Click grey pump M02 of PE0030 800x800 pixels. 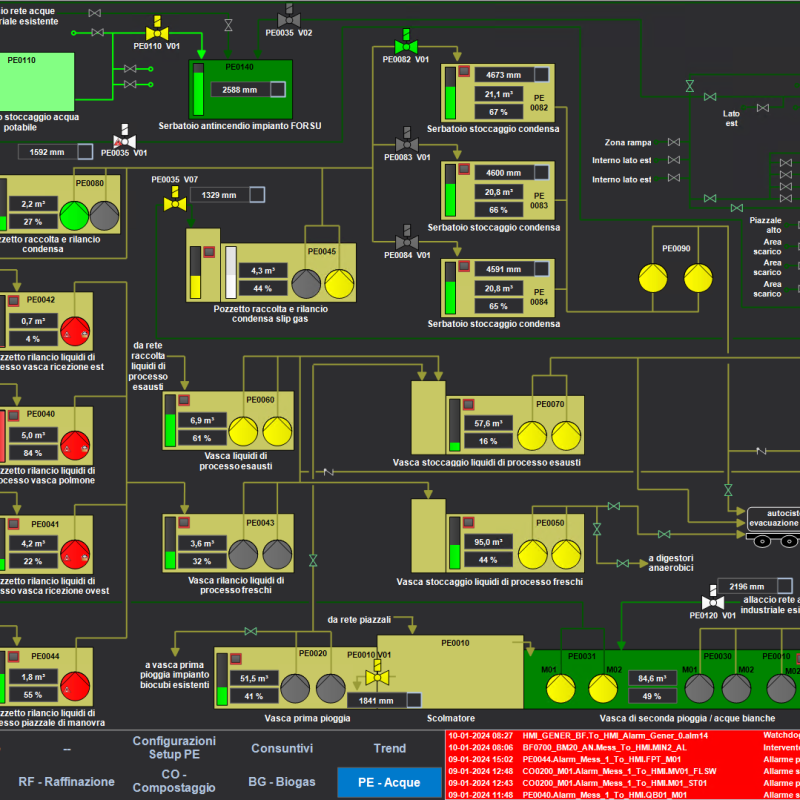tap(736, 688)
